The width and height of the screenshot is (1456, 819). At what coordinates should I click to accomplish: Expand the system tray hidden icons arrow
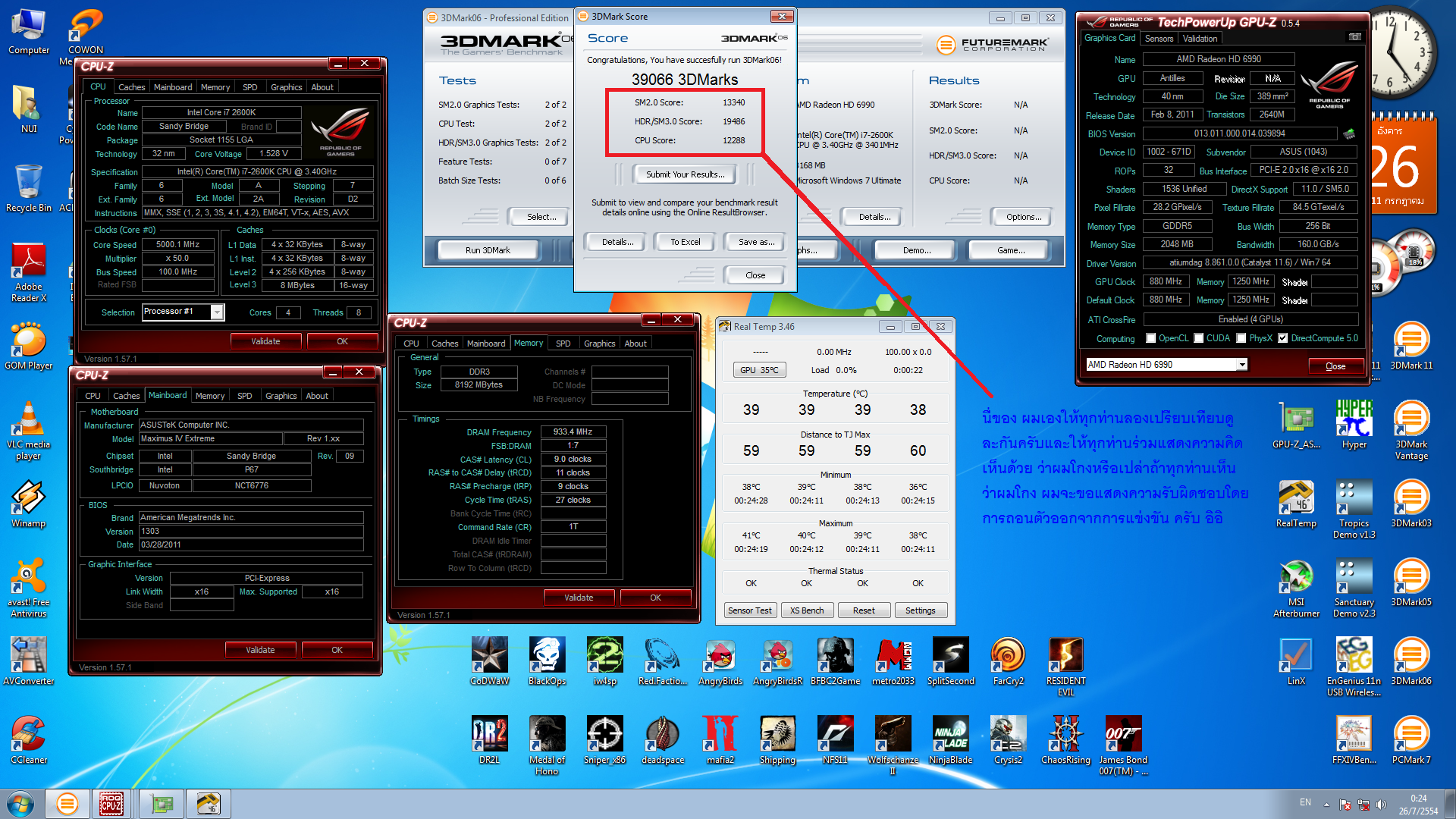tap(1326, 804)
